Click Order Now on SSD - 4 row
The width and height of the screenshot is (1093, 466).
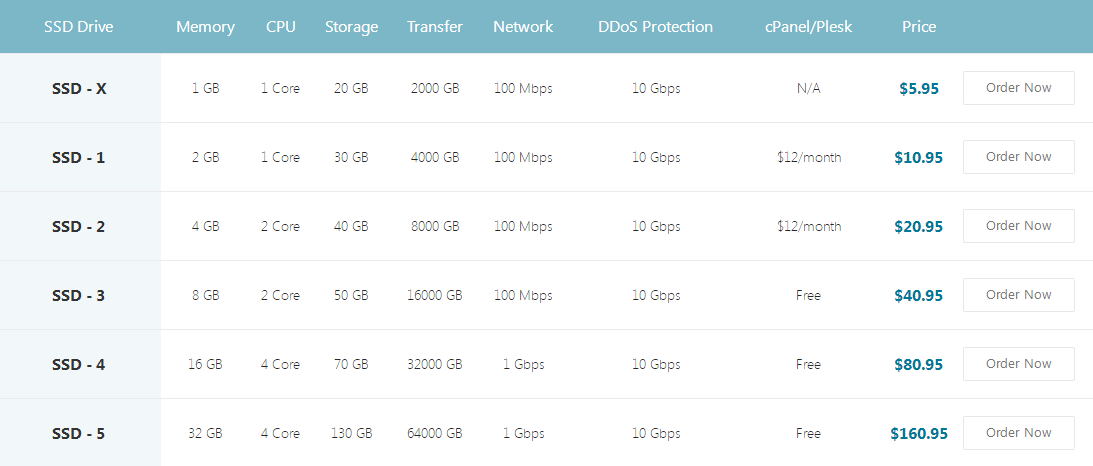point(1018,364)
